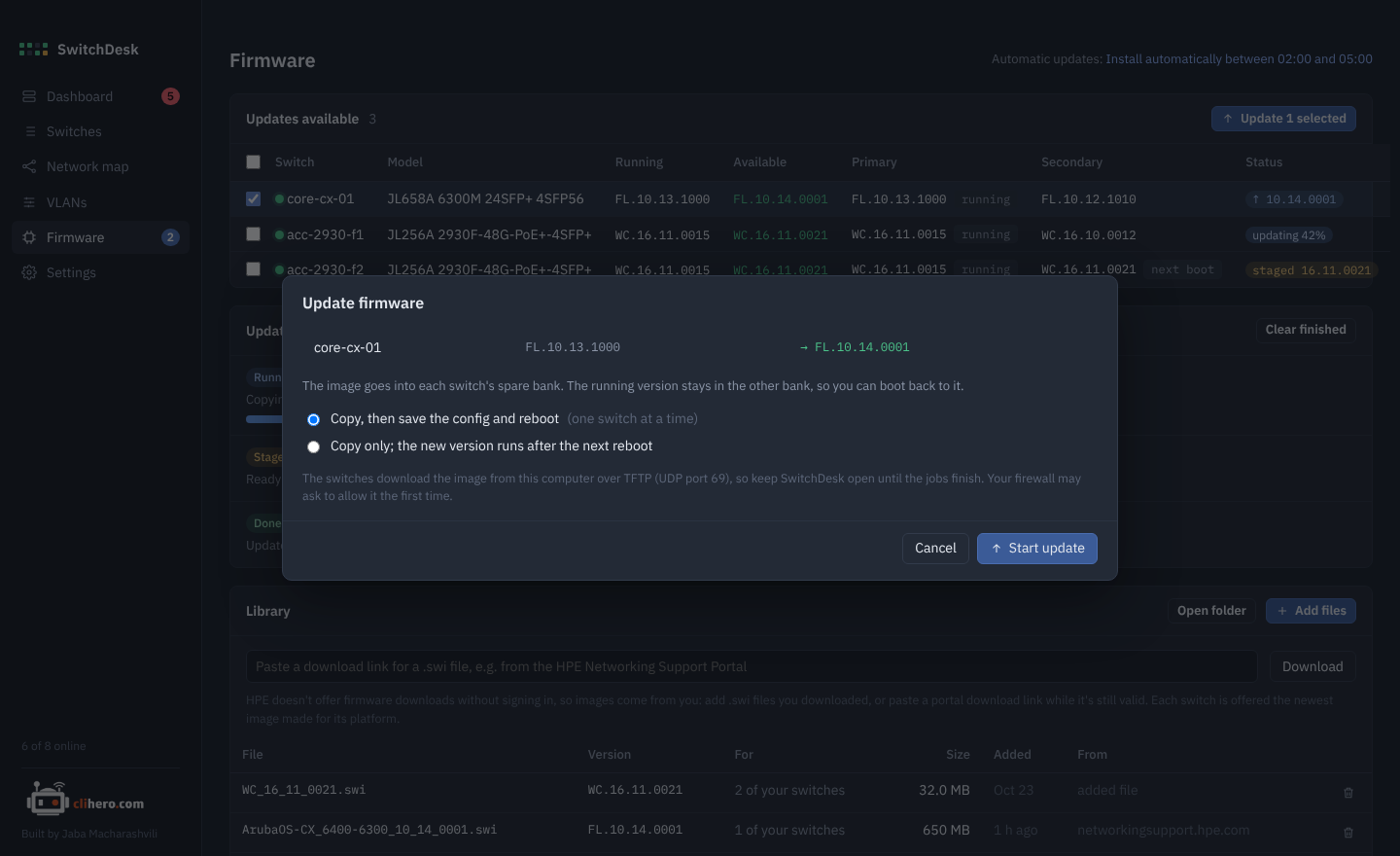Viewport: 1400px width, 856px height.
Task: Click the '650 MB' size cell
Action: [946, 830]
